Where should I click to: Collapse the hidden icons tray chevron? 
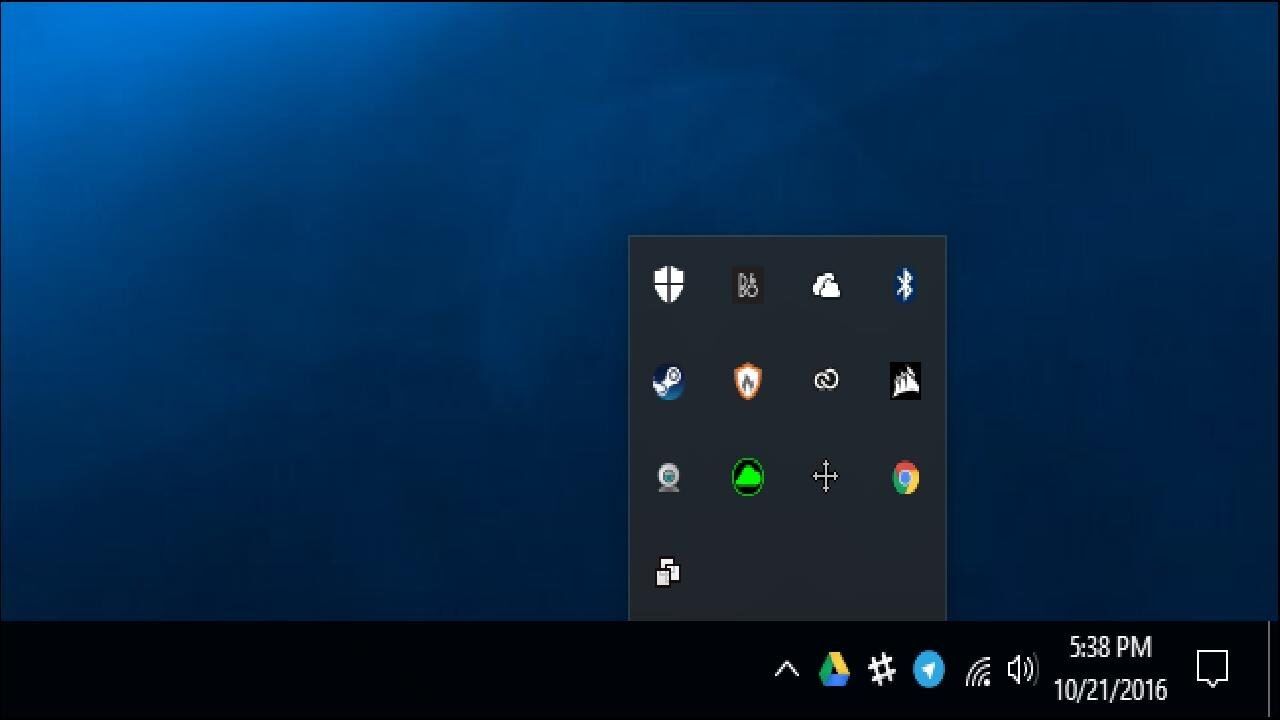[x=787, y=669]
